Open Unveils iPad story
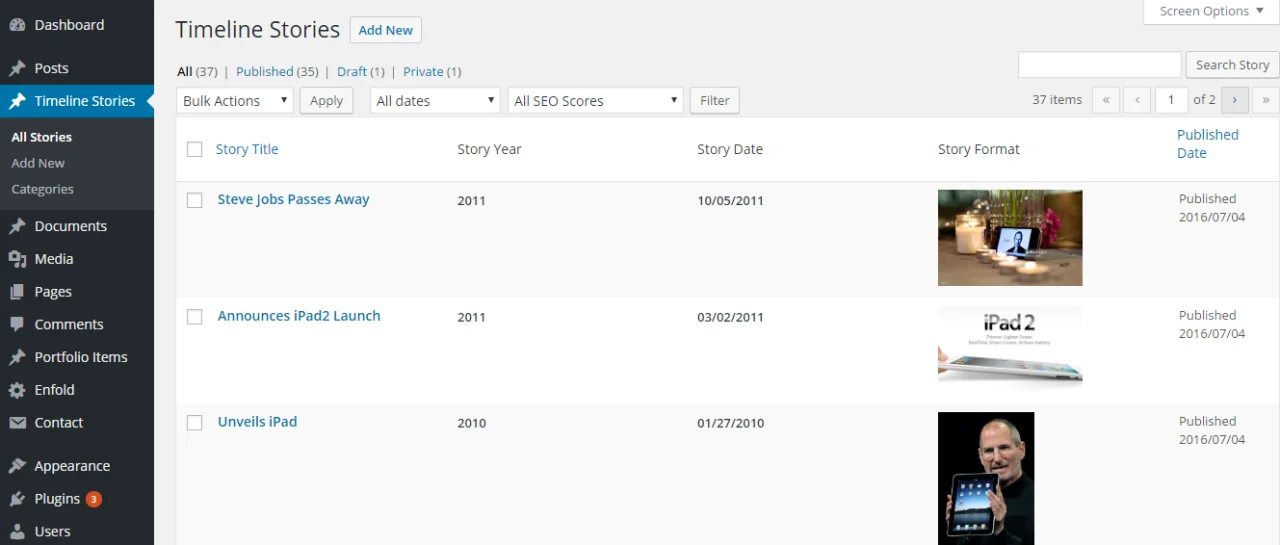 (x=257, y=422)
